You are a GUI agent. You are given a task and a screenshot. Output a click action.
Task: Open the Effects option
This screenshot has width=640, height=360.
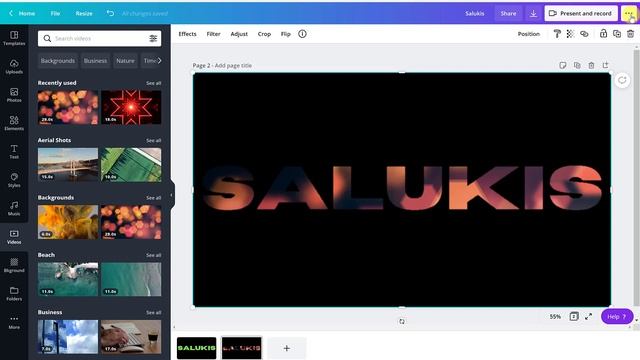187,34
